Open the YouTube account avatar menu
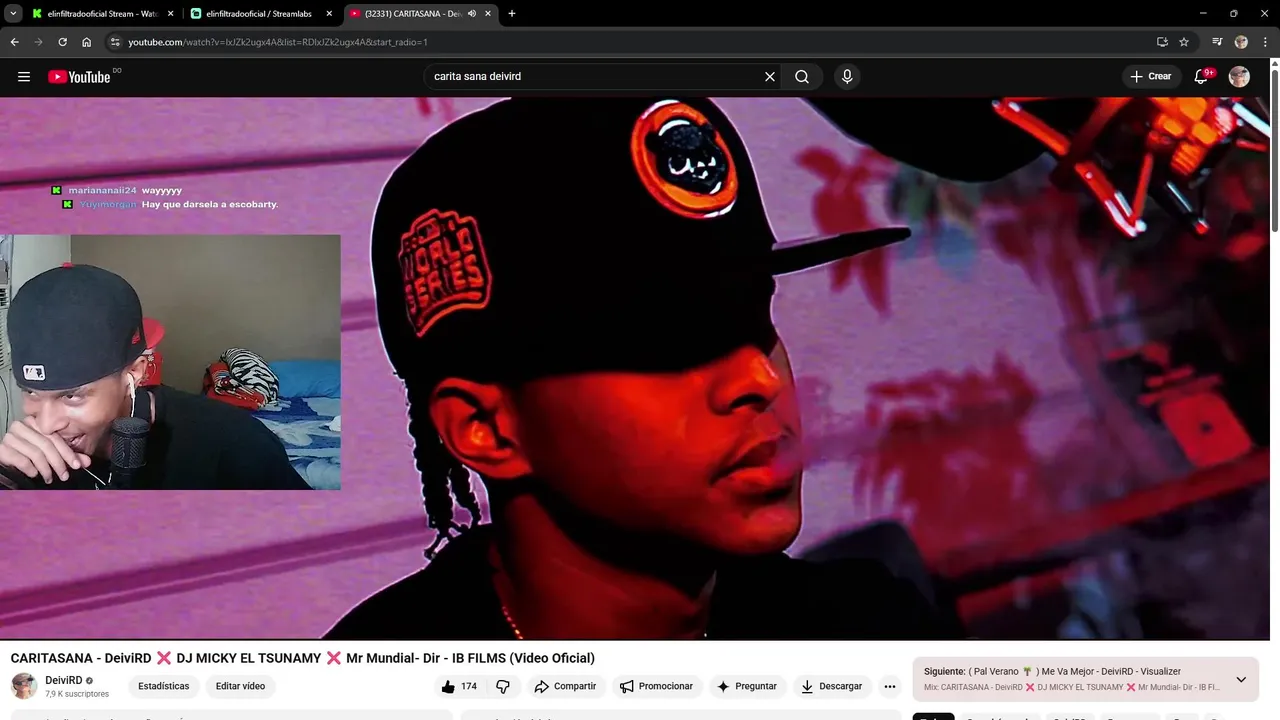The height and width of the screenshot is (720, 1280). (1239, 77)
